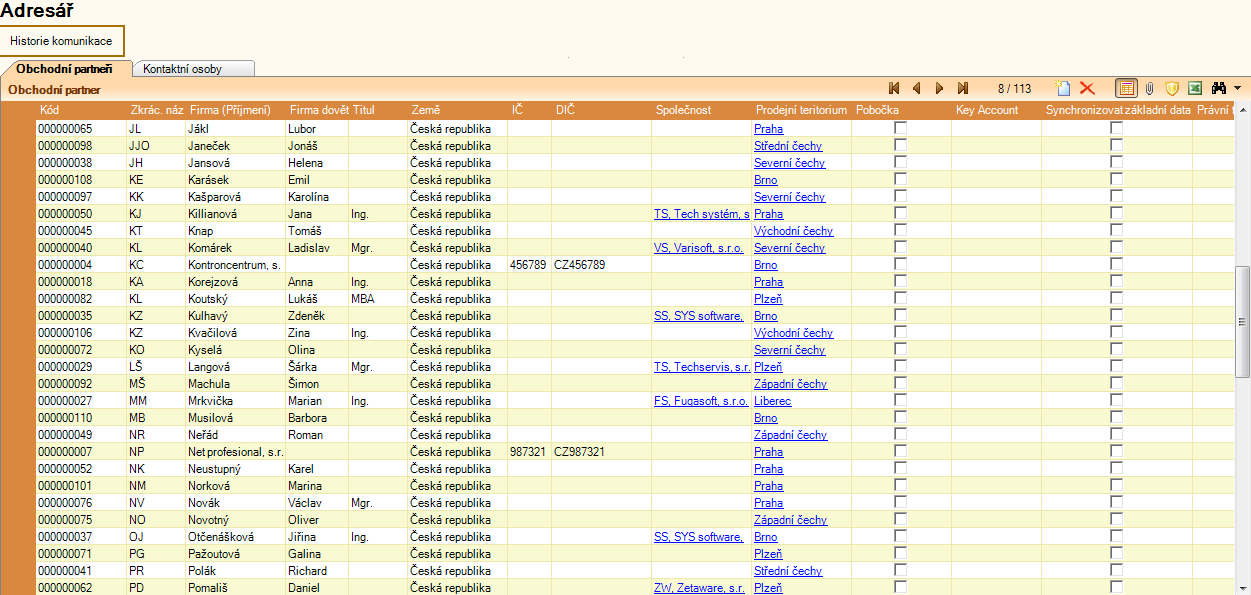Click the yellow shield icon

click(1172, 88)
